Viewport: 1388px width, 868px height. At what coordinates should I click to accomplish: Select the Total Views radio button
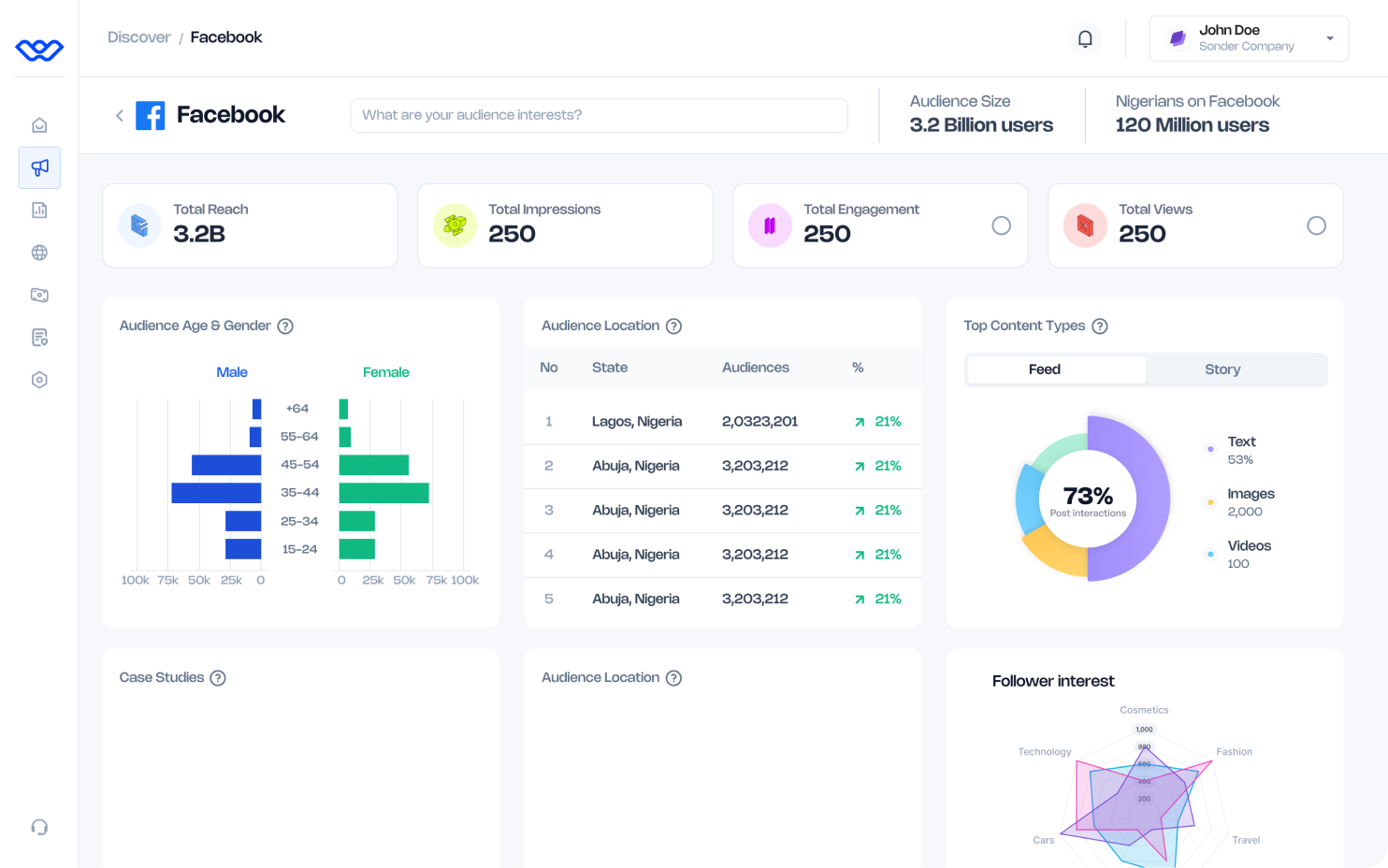coord(1316,225)
